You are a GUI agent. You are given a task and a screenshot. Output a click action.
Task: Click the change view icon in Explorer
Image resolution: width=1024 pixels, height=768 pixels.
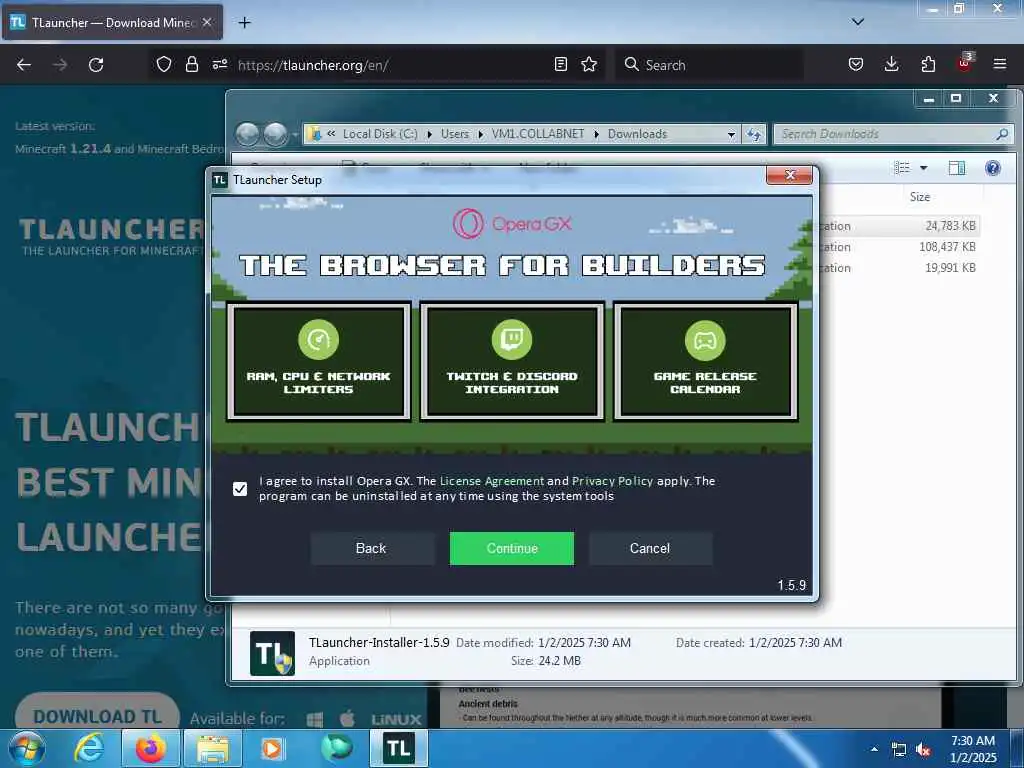[x=902, y=168]
